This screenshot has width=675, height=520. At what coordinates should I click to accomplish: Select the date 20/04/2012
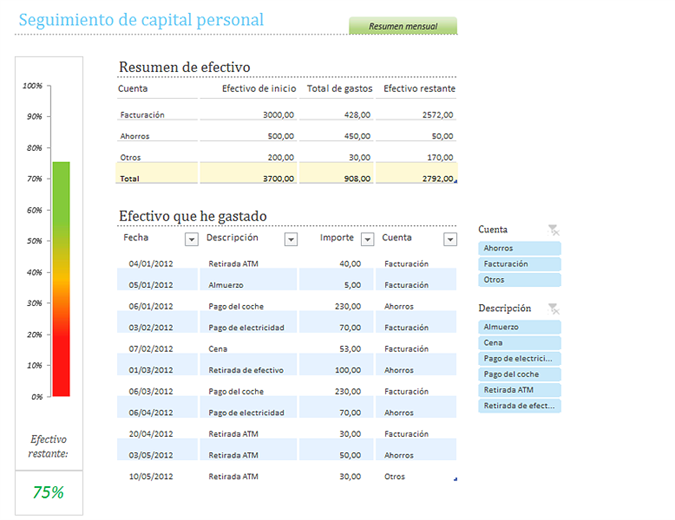pos(151,434)
